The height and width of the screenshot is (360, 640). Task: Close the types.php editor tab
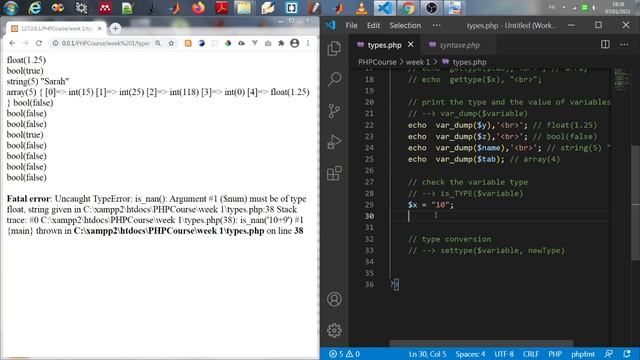[x=411, y=44]
